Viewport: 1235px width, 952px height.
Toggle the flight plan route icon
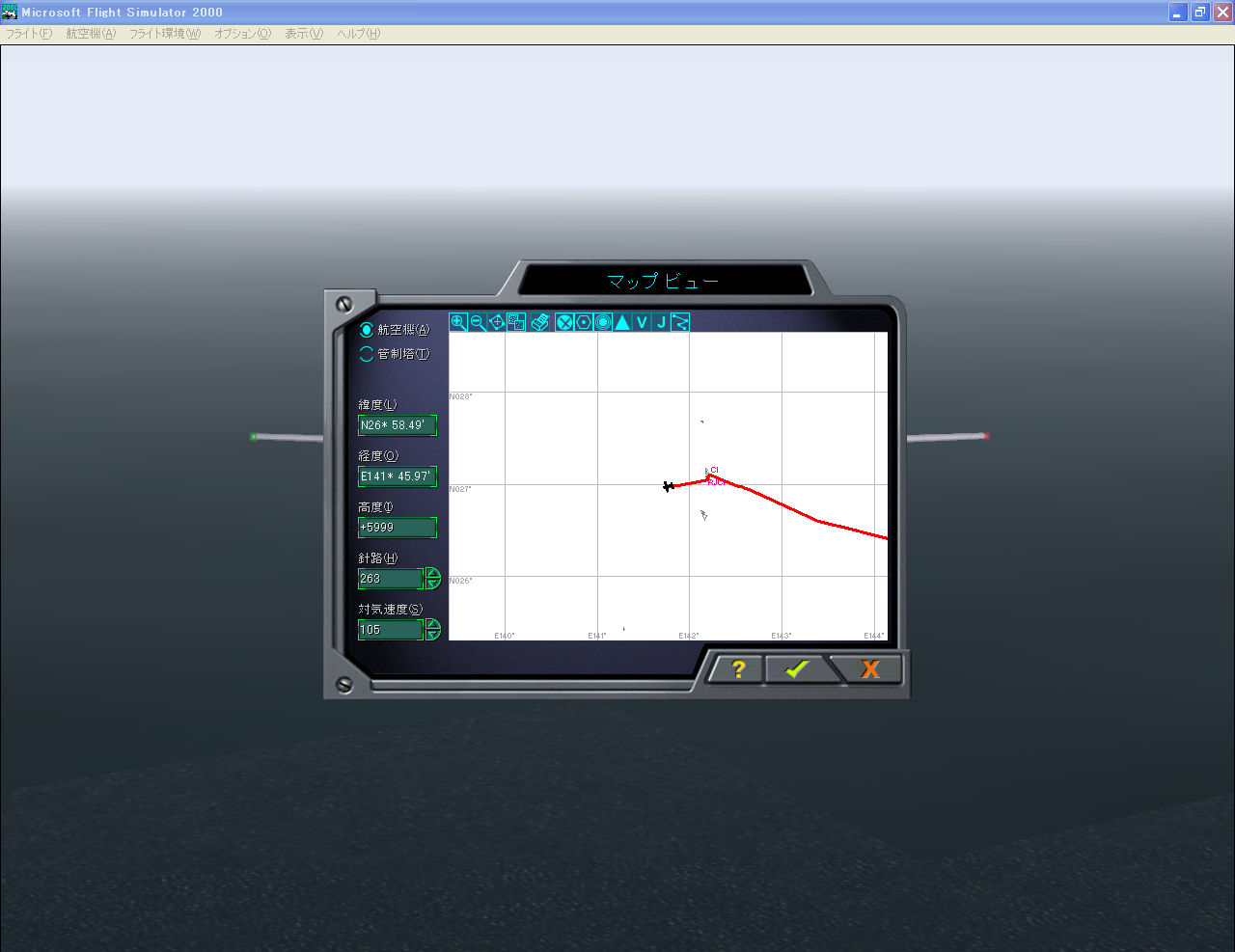point(680,322)
